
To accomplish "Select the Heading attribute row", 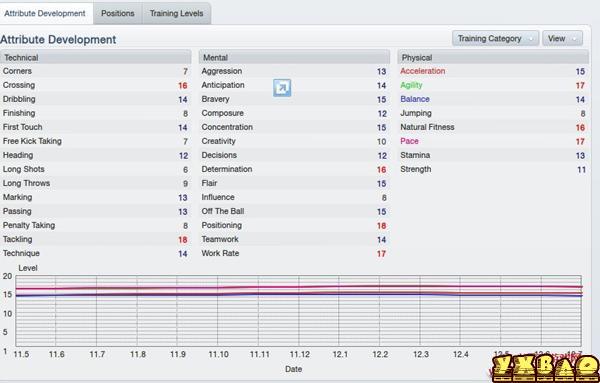I will point(96,155).
